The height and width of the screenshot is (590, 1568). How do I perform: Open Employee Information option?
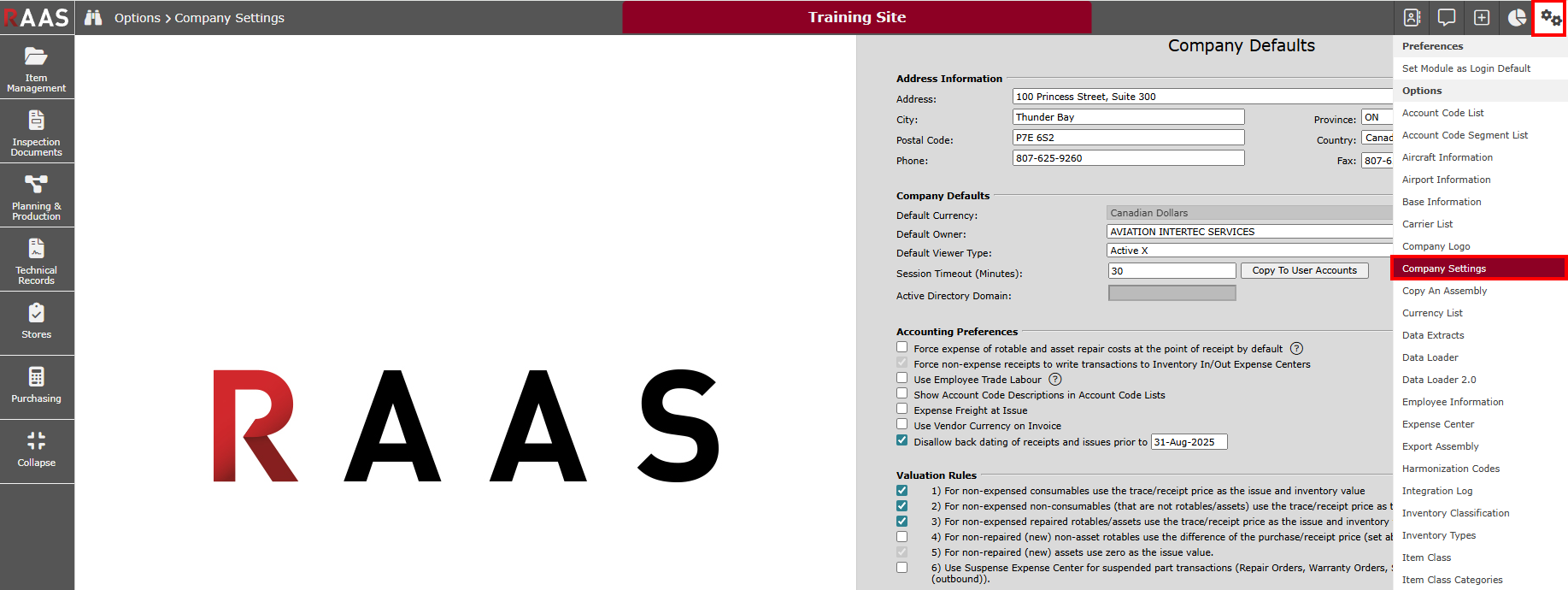pyautogui.click(x=1480, y=402)
